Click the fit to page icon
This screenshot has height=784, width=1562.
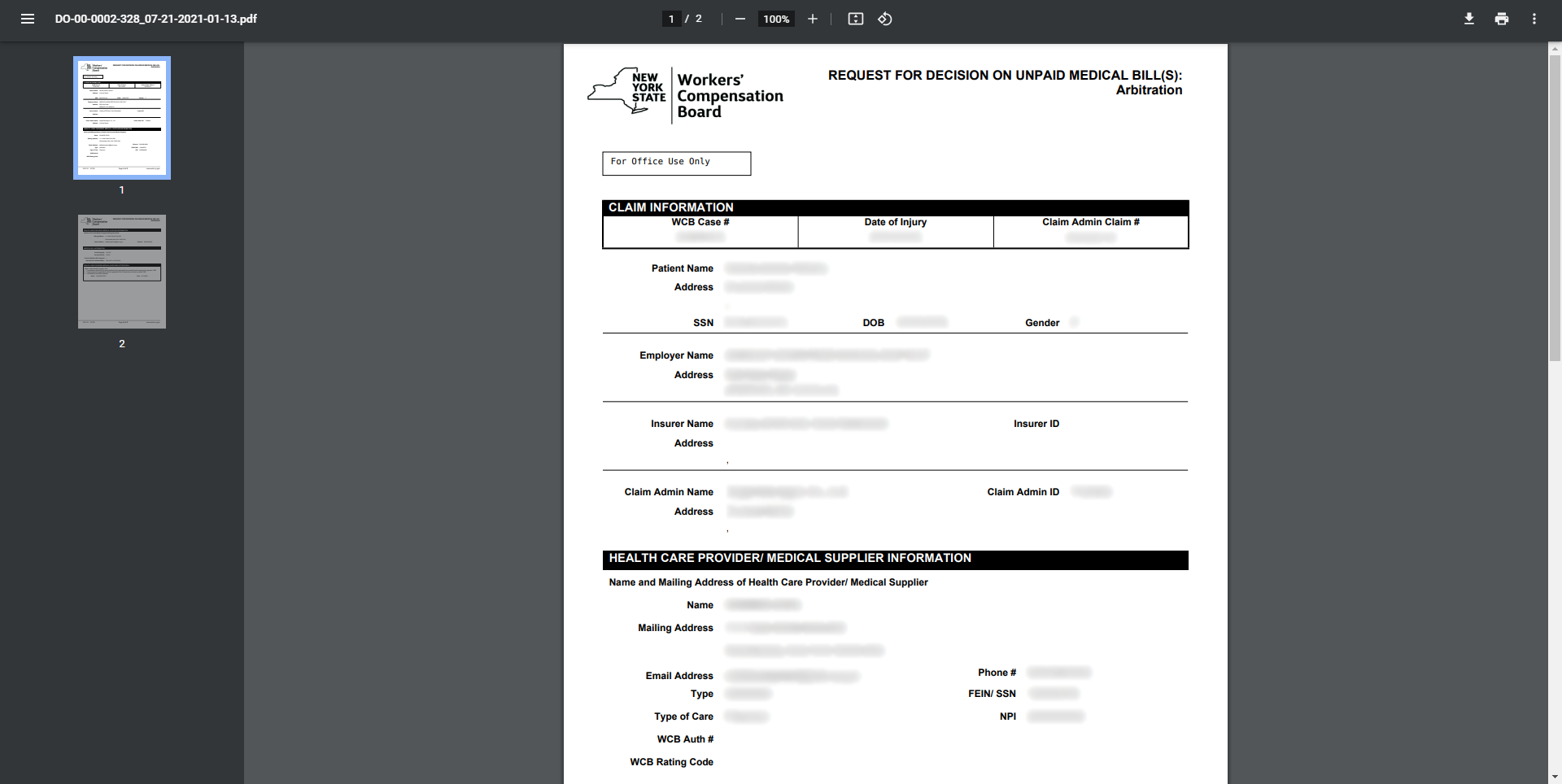855,19
